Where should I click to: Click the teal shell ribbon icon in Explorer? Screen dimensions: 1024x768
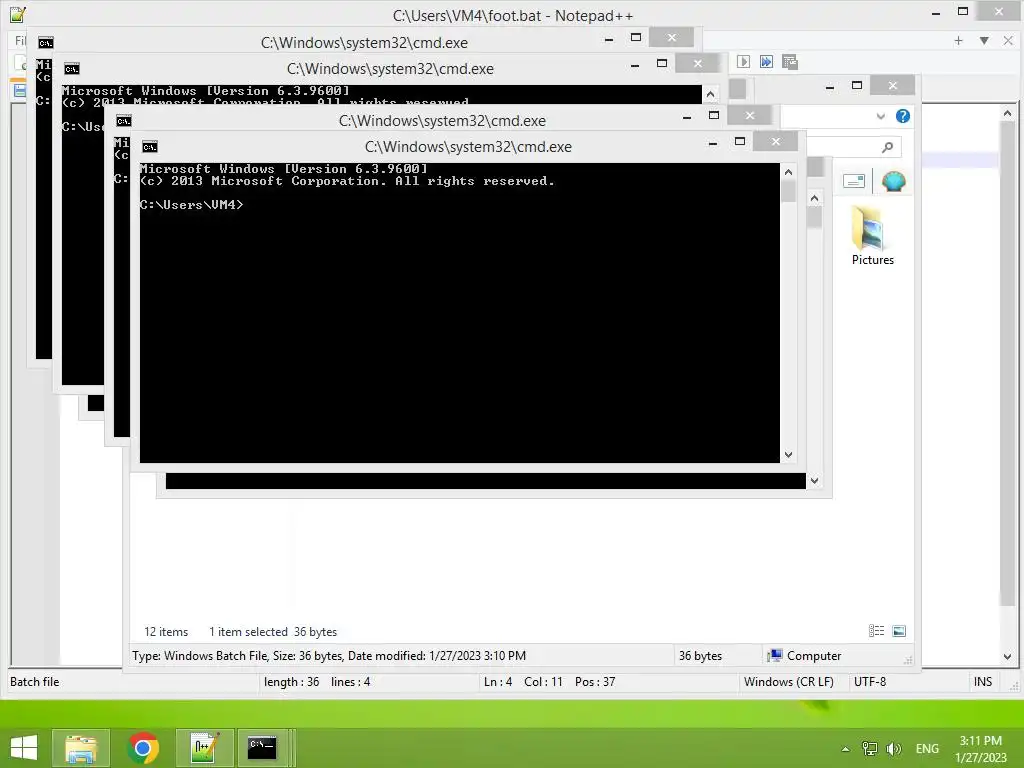coord(893,181)
